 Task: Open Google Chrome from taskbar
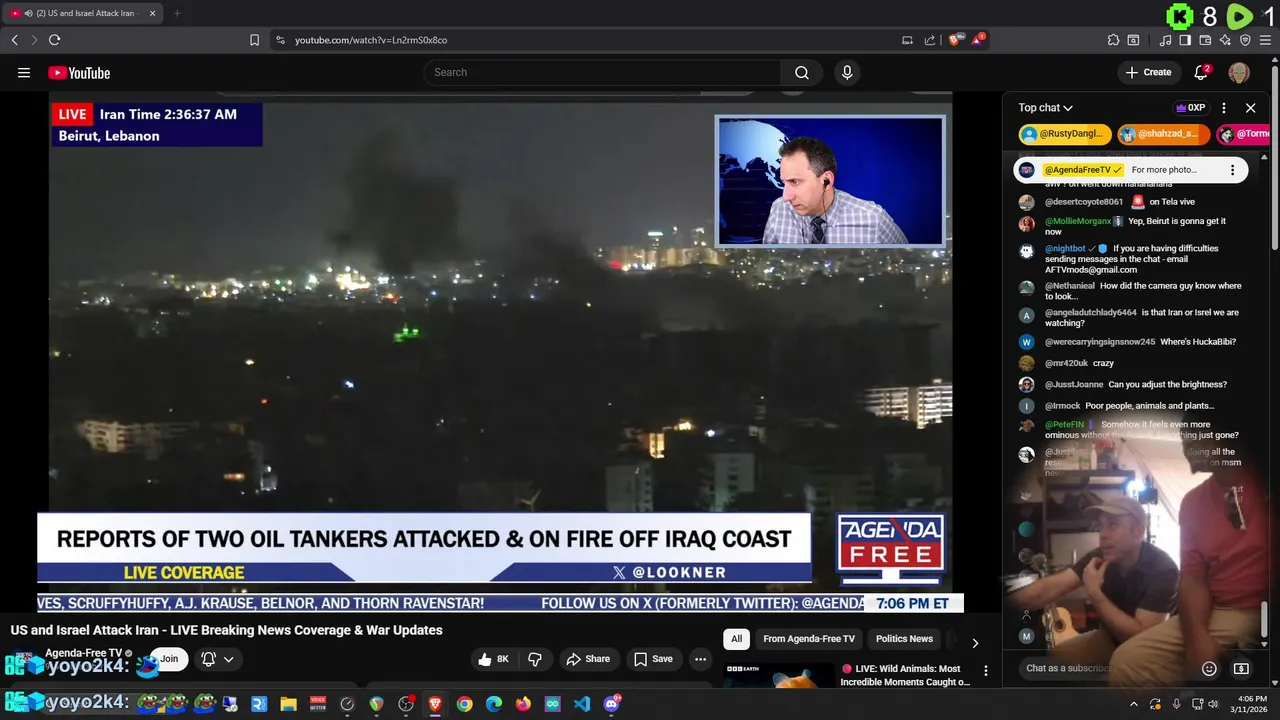(464, 704)
